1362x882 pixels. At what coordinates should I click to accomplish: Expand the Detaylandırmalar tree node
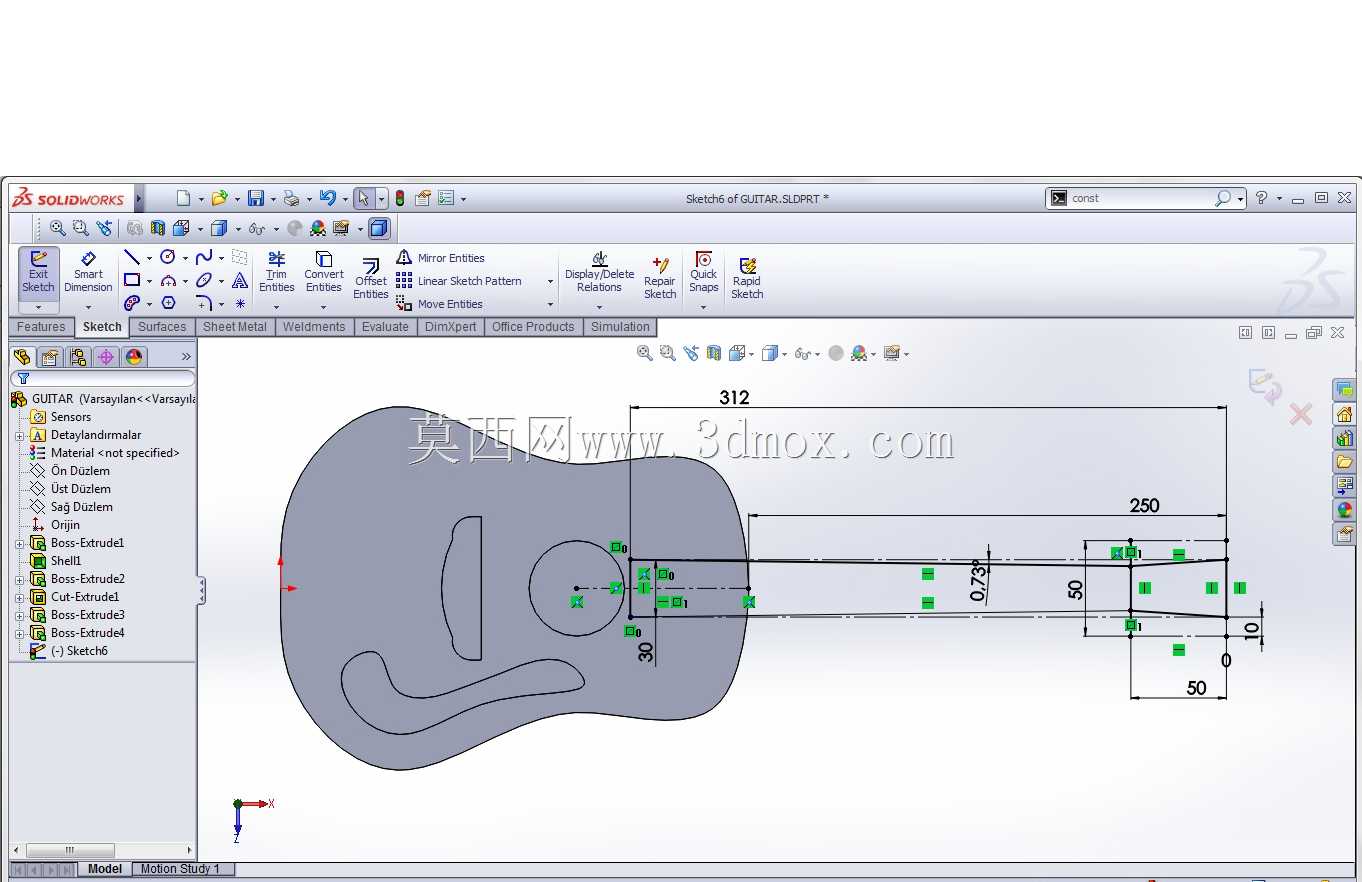click(x=19, y=436)
